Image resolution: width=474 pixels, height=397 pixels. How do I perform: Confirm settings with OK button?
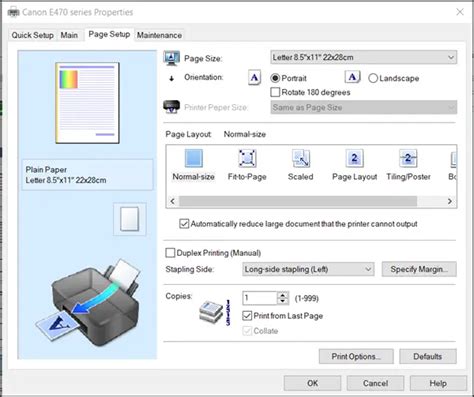click(x=312, y=383)
